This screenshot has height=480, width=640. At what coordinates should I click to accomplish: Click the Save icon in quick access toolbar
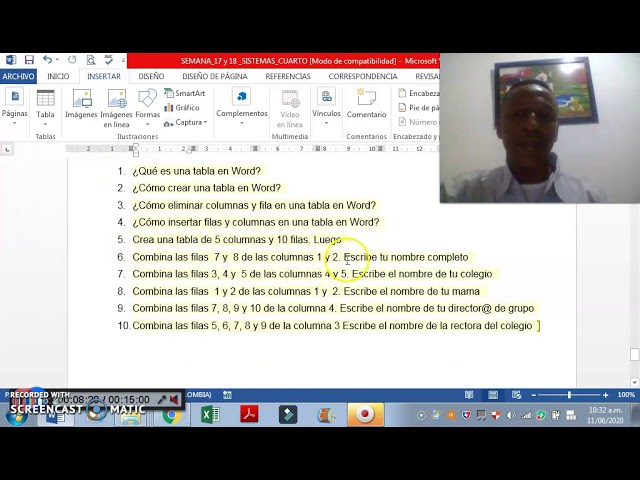29,60
